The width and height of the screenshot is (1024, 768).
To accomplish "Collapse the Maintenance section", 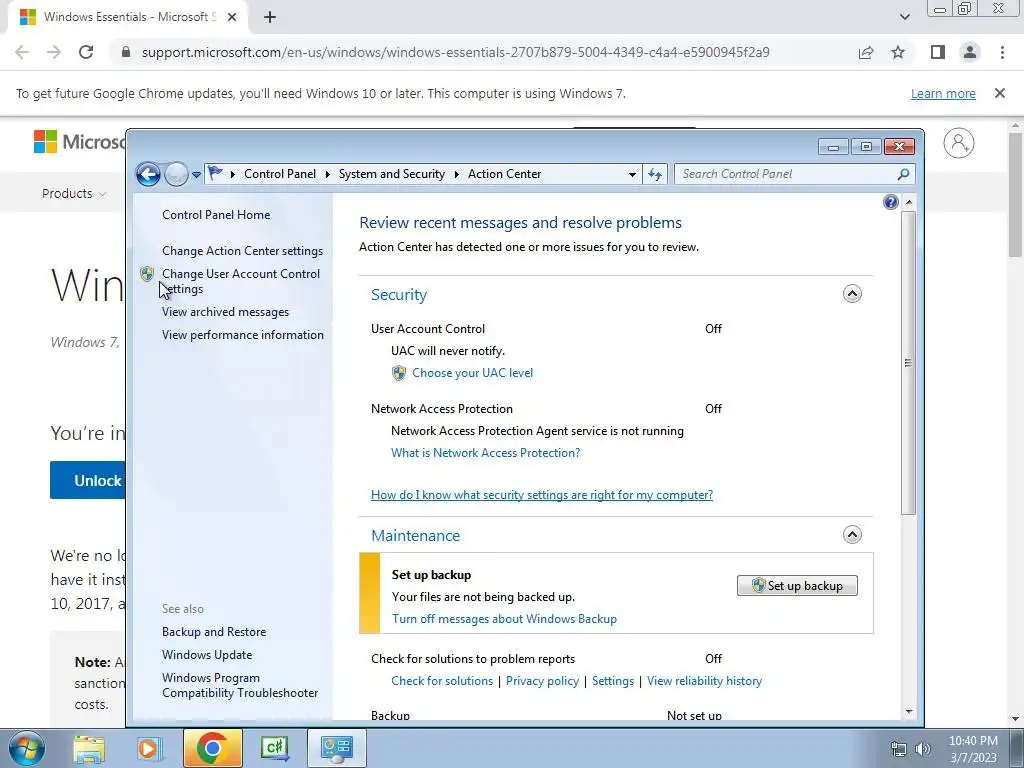I will [x=852, y=535].
